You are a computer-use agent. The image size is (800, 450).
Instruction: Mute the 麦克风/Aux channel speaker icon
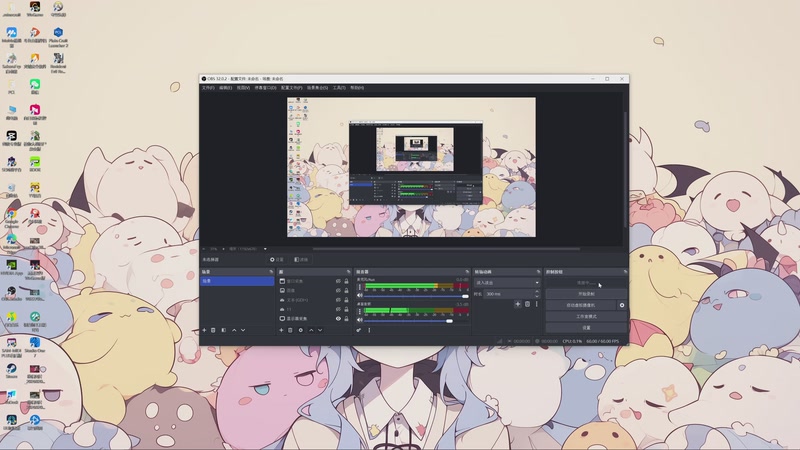[x=360, y=295]
